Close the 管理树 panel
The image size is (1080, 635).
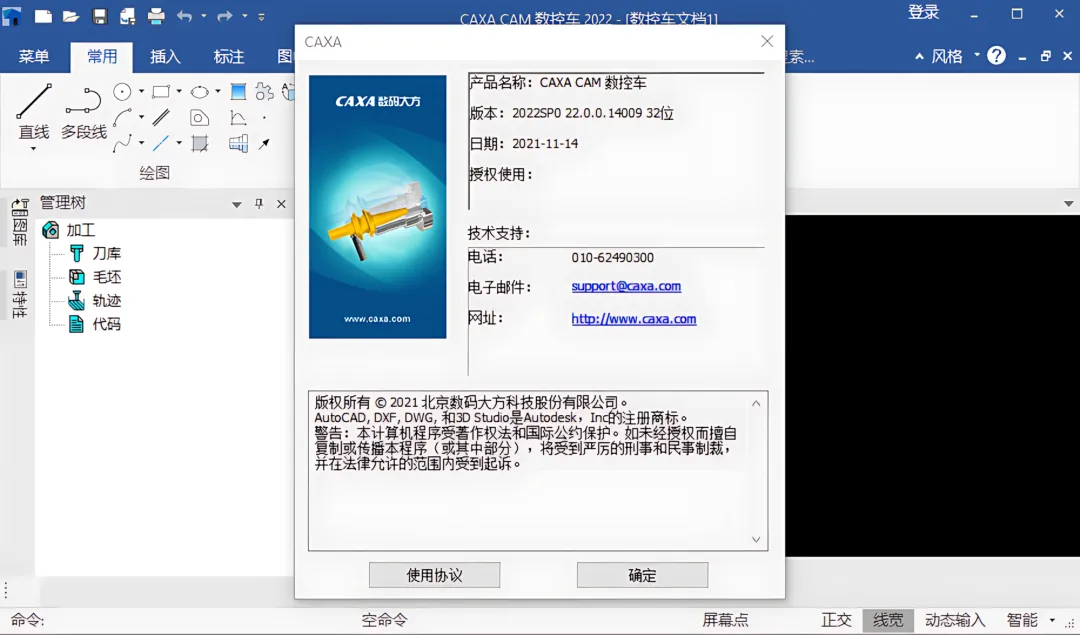tap(281, 204)
